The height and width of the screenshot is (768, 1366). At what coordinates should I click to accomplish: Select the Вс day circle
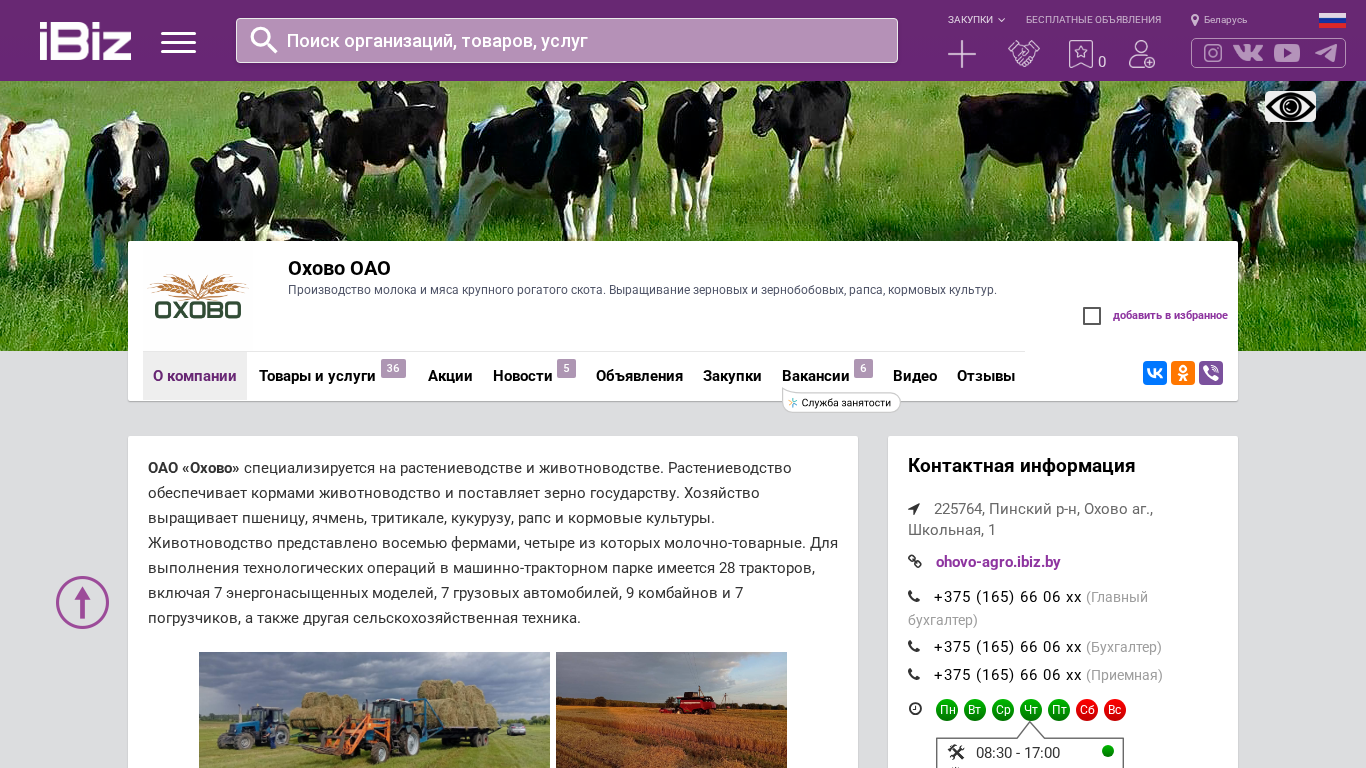[1115, 710]
